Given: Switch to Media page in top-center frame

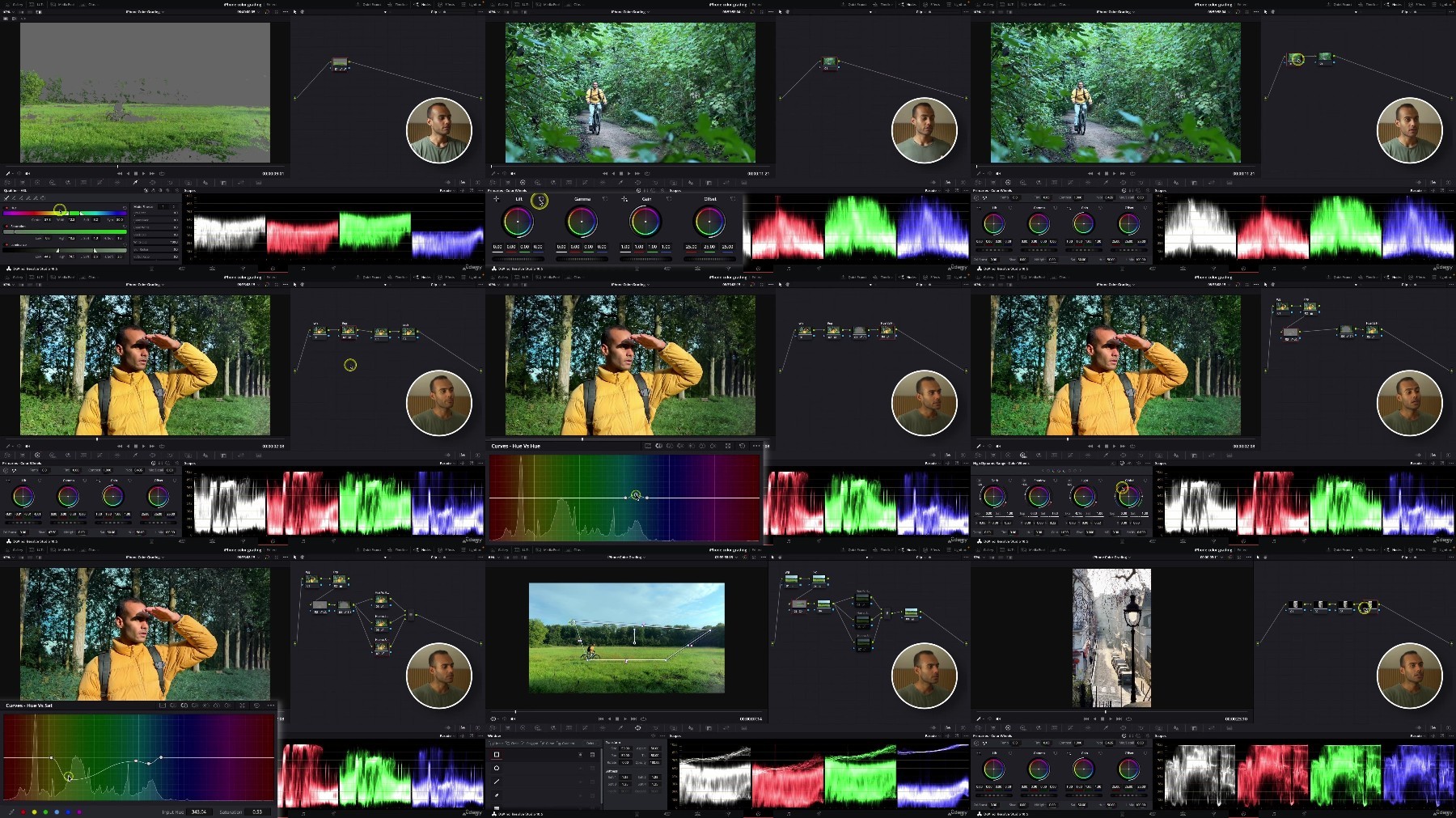Looking at the screenshot, I should point(637,269).
